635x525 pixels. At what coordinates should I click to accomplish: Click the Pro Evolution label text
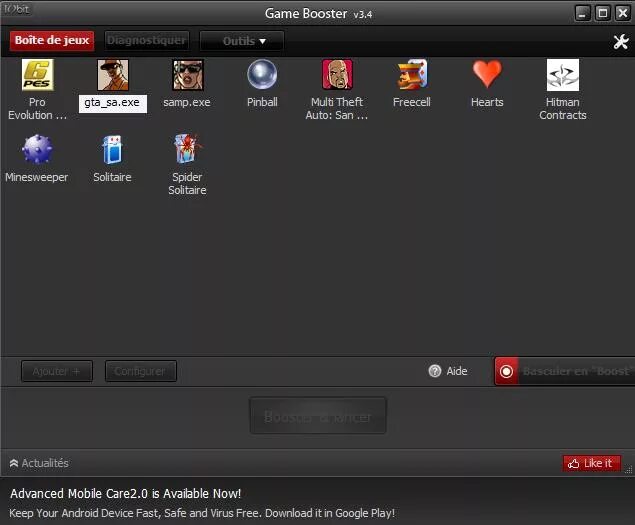tap(37, 109)
